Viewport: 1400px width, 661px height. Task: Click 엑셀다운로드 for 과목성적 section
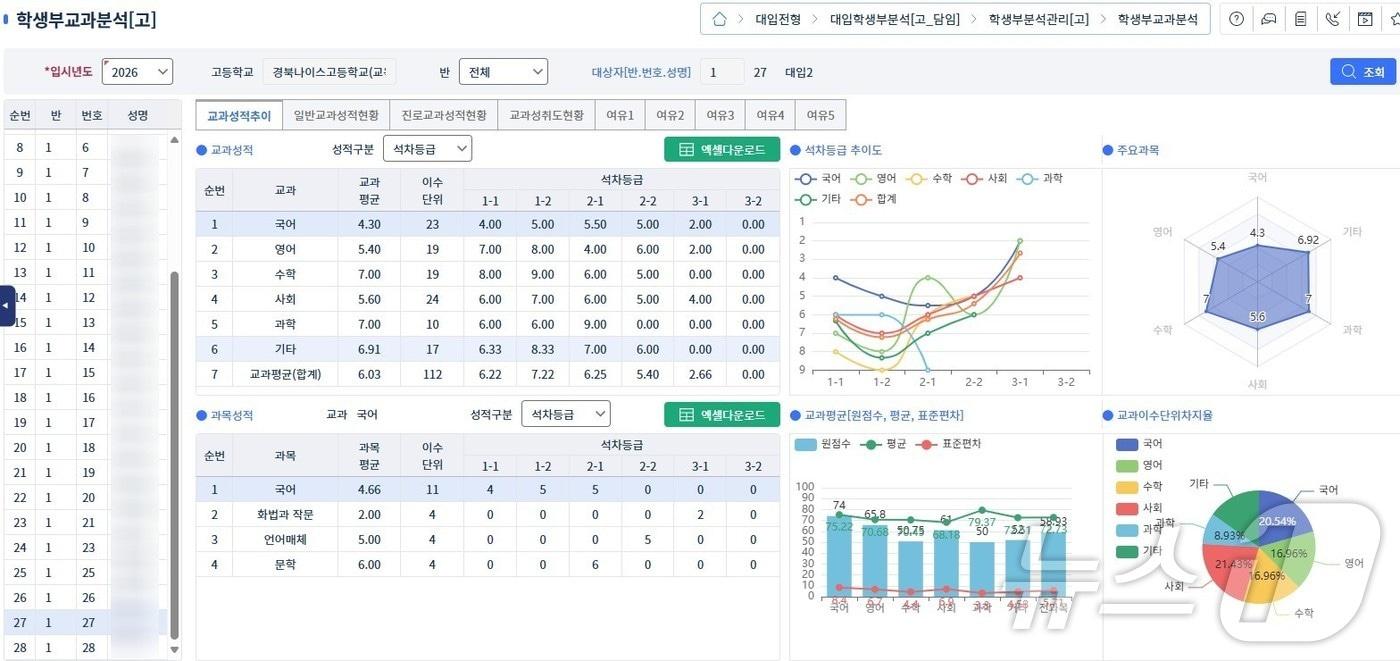point(721,413)
